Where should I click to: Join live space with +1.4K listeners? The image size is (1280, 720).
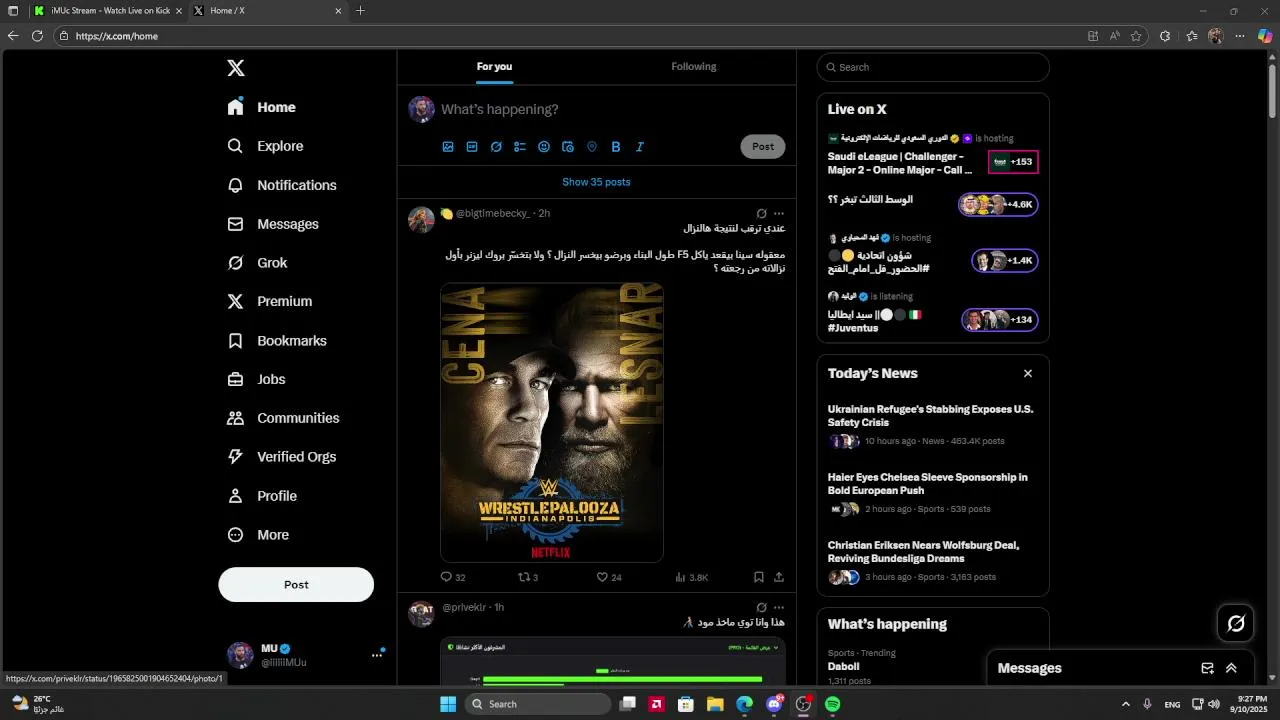click(1005, 261)
